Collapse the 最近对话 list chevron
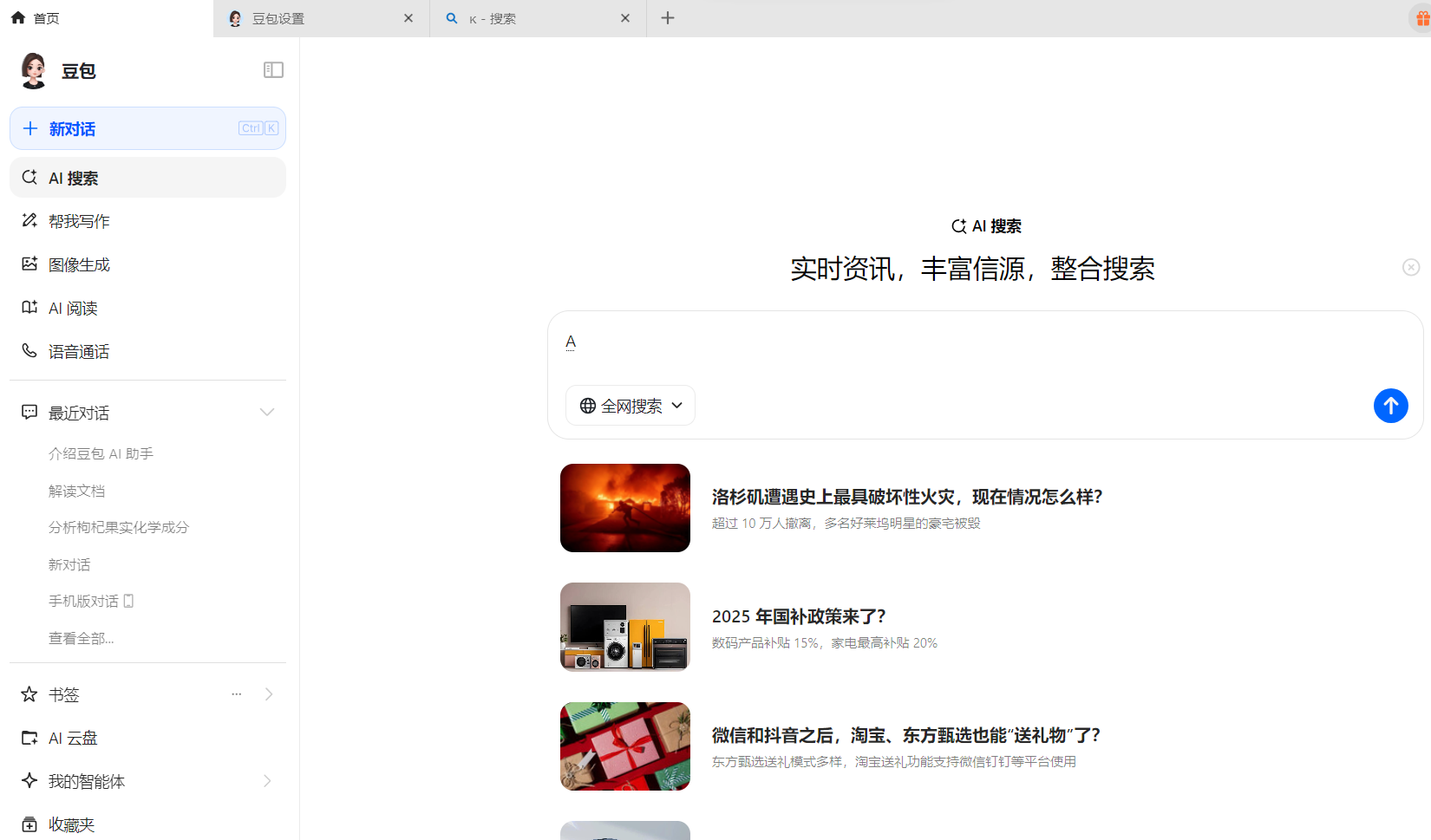This screenshot has height=840, width=1431. click(x=267, y=412)
